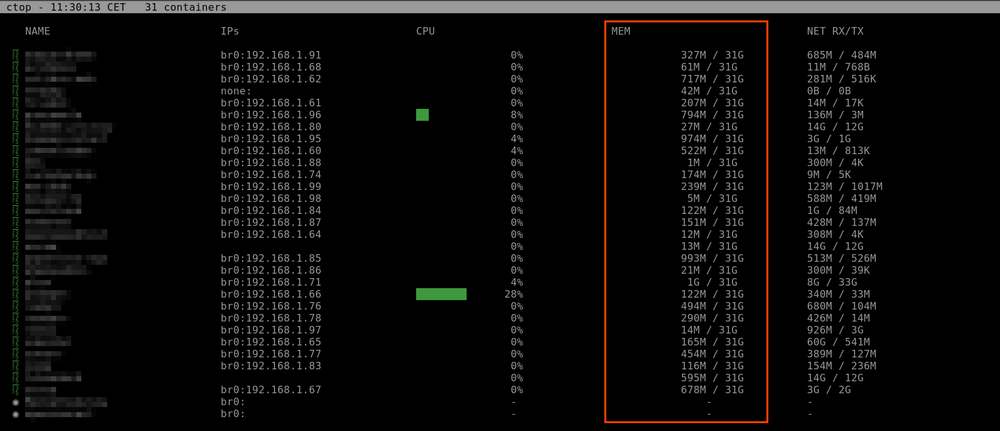Viewport: 1000px width, 431px height.
Task: Click the small green CPU bar at 8%
Action: [422, 115]
